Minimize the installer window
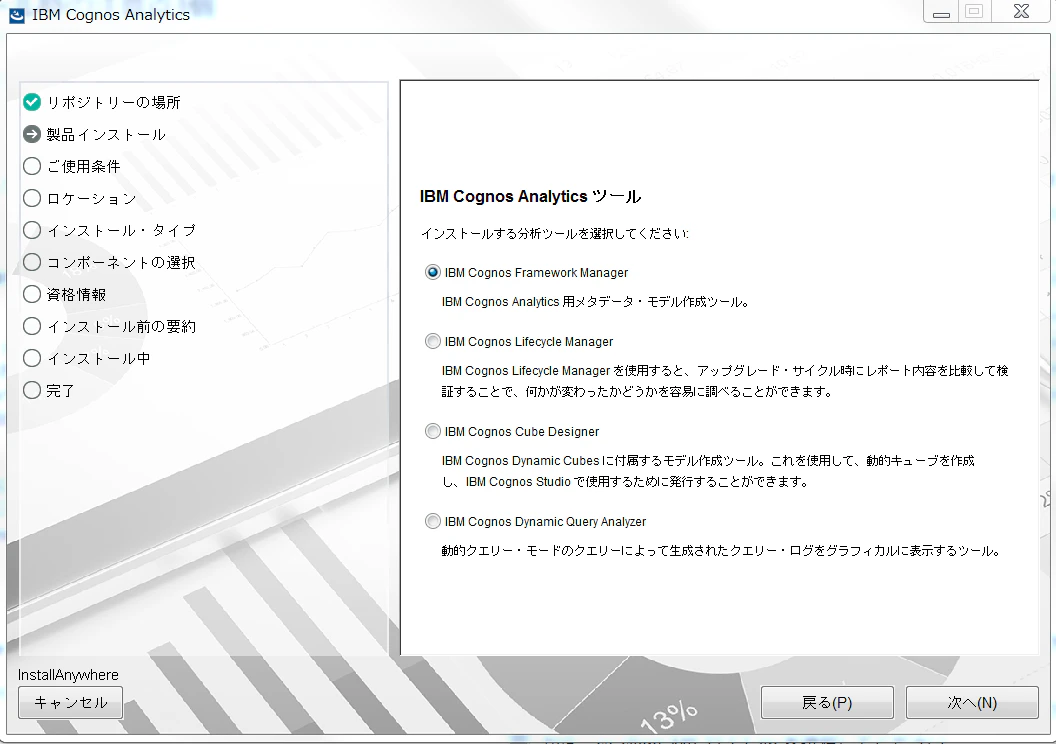Image resolution: width=1056 pixels, height=744 pixels. point(942,12)
